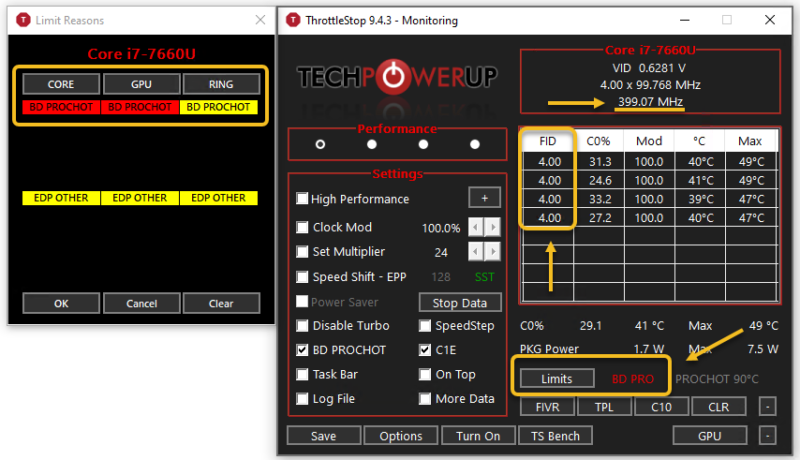Open the FIVR settings
The width and height of the screenshot is (800, 460).
click(x=547, y=407)
